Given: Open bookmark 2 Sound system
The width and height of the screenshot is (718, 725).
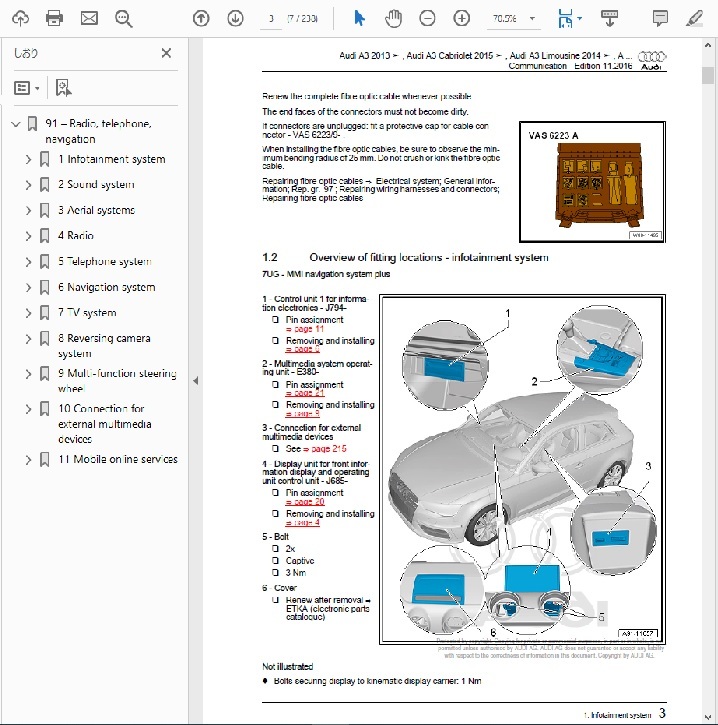Looking at the screenshot, I should tap(96, 184).
